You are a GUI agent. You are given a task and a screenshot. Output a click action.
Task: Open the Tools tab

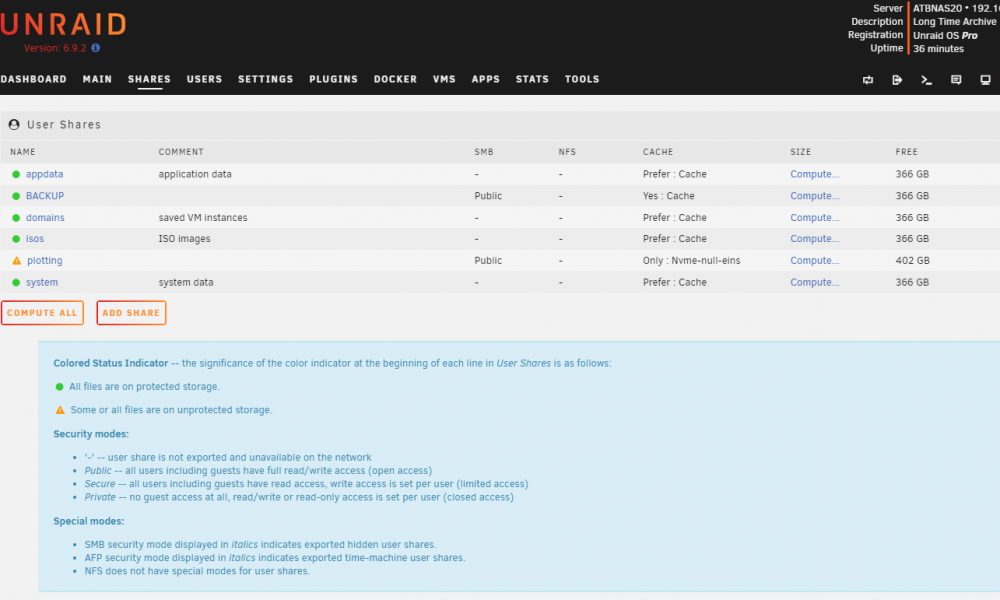point(582,79)
